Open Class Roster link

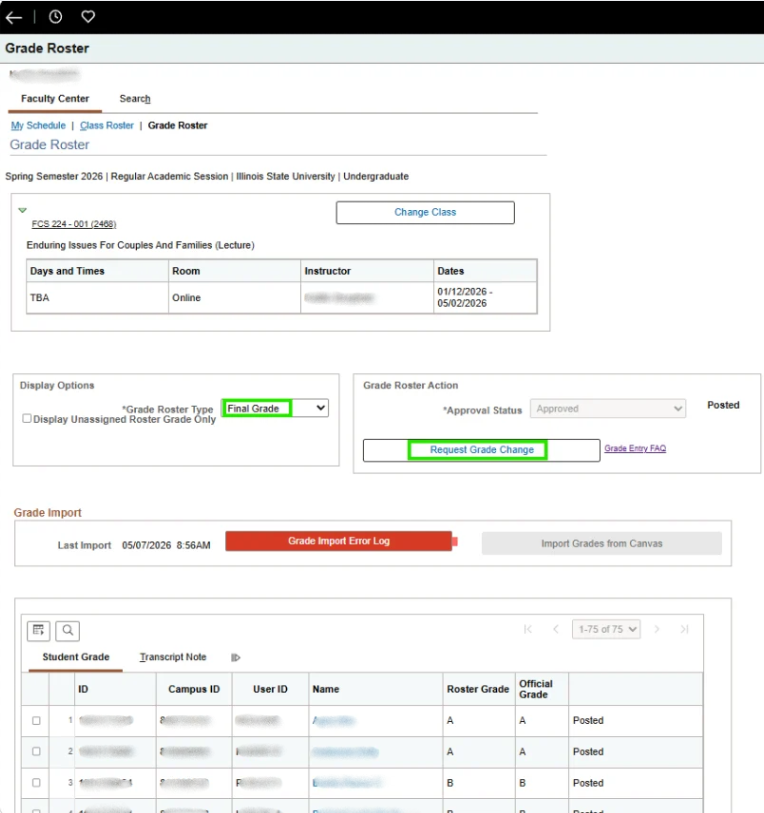point(107,125)
